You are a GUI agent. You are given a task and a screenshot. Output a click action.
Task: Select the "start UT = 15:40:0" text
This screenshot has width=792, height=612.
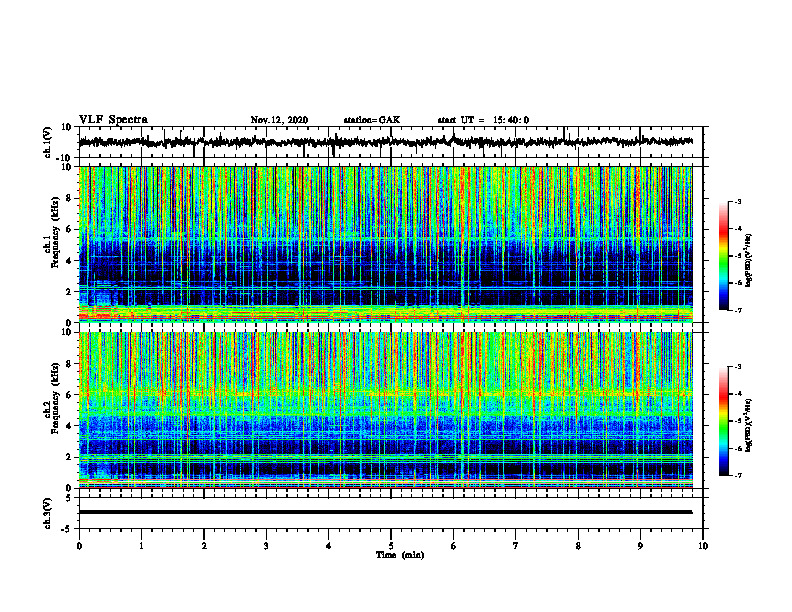click(483, 120)
